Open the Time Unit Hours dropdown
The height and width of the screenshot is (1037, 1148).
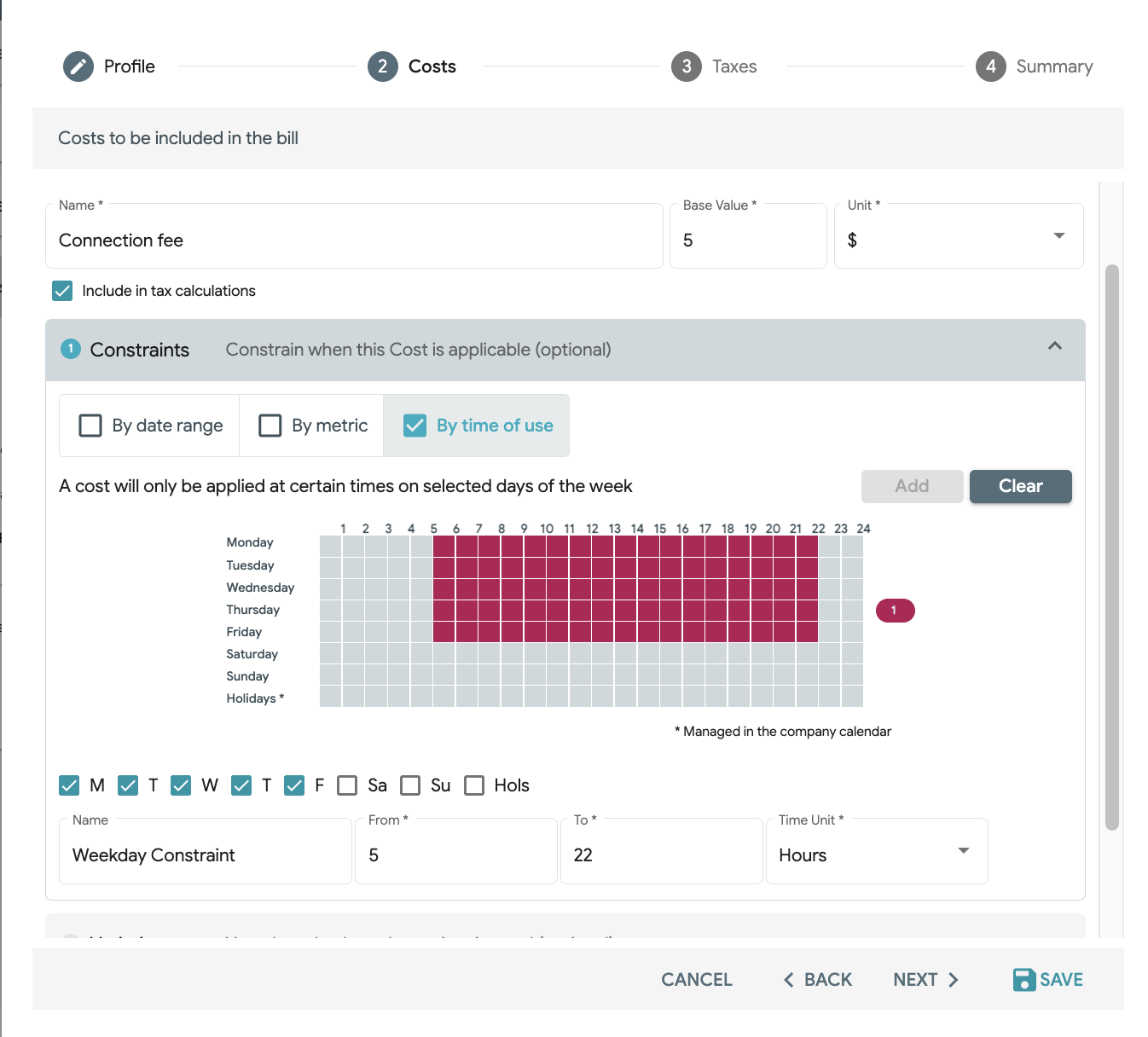tap(877, 851)
